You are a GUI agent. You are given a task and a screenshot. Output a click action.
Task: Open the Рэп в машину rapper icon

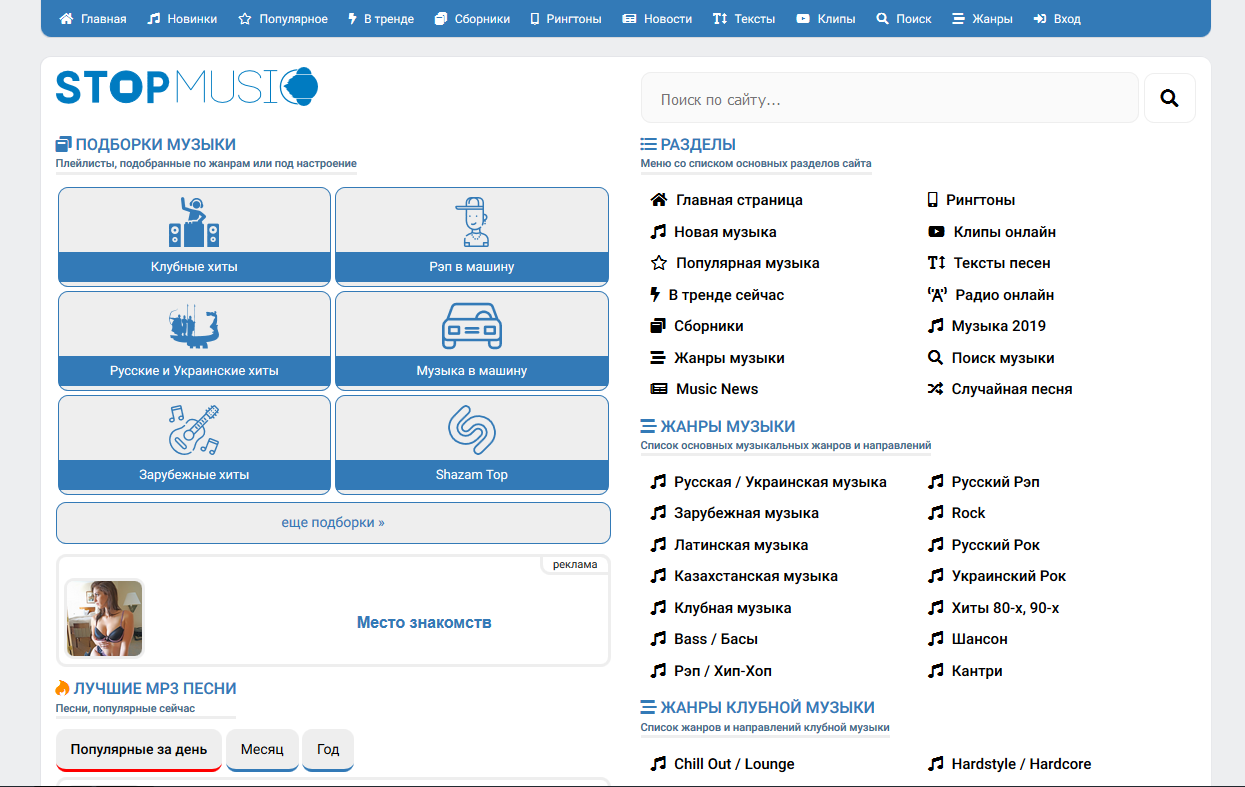[x=471, y=221]
